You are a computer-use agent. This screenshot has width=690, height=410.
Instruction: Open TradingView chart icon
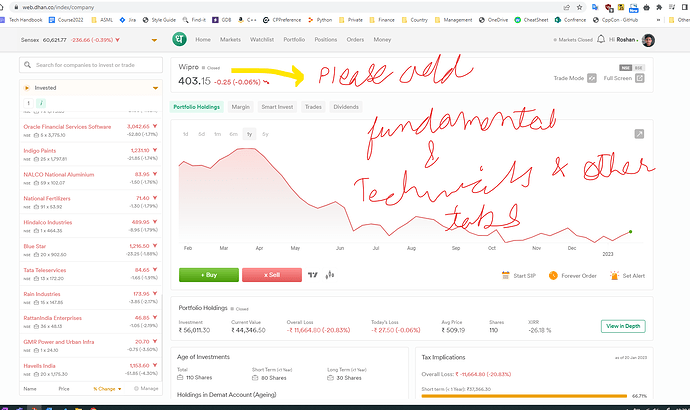tap(312, 275)
